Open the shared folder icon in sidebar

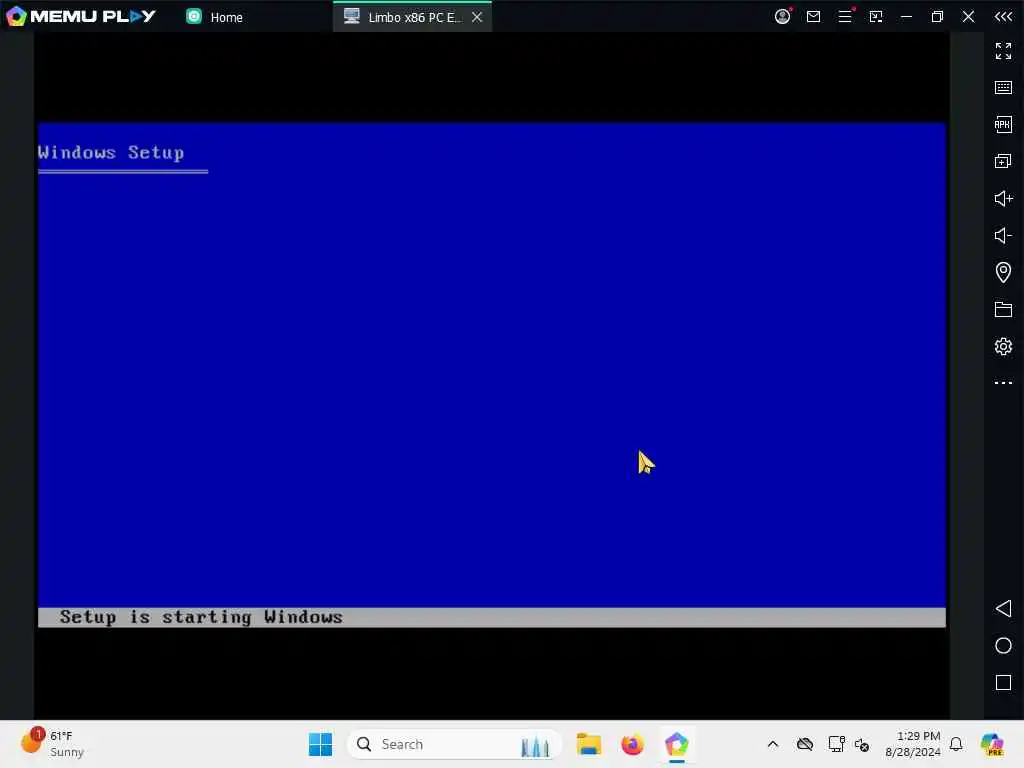(x=1003, y=309)
